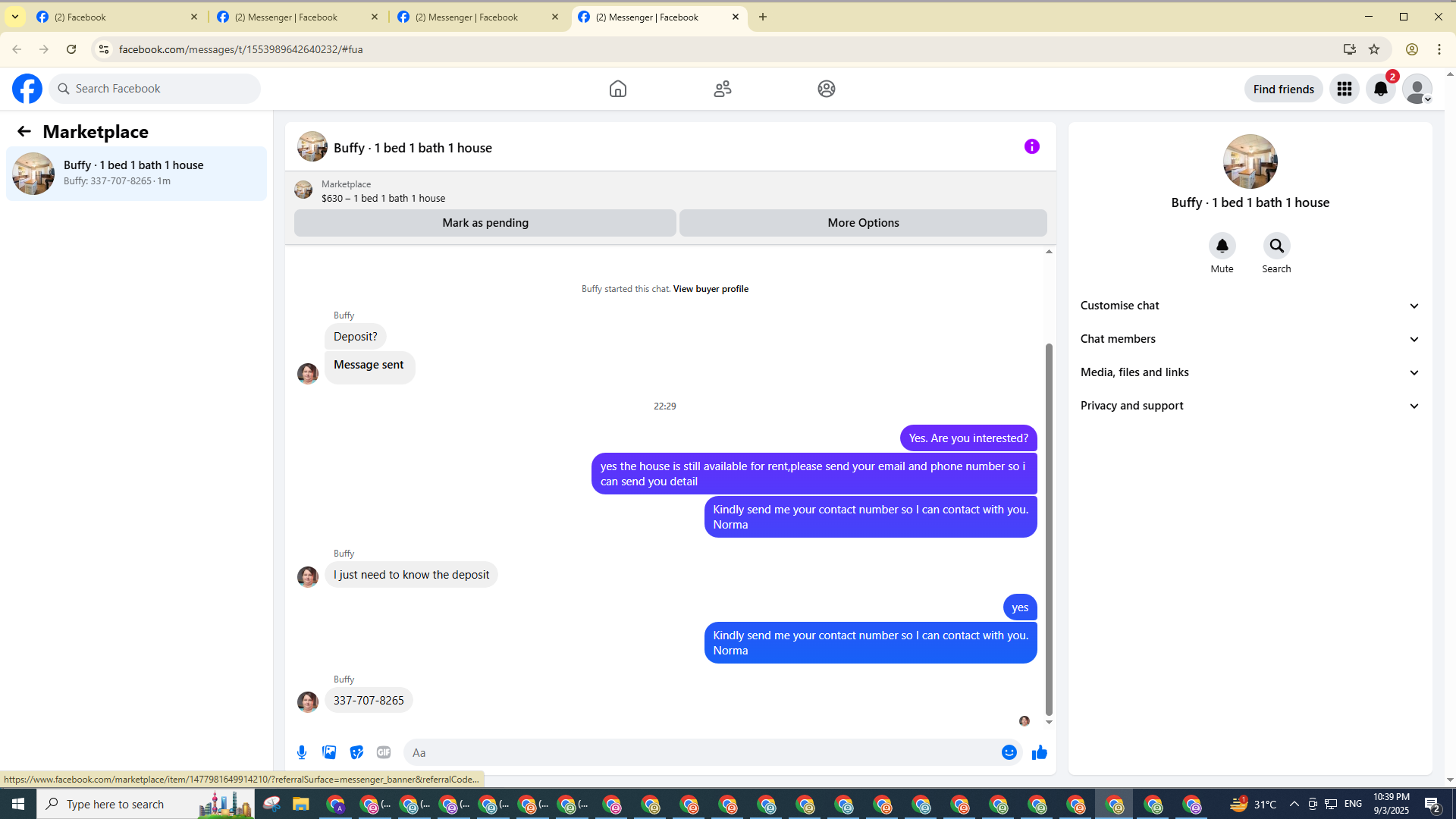Open the Friends icon in top navigation
This screenshot has height=819, width=1456.
(x=723, y=89)
